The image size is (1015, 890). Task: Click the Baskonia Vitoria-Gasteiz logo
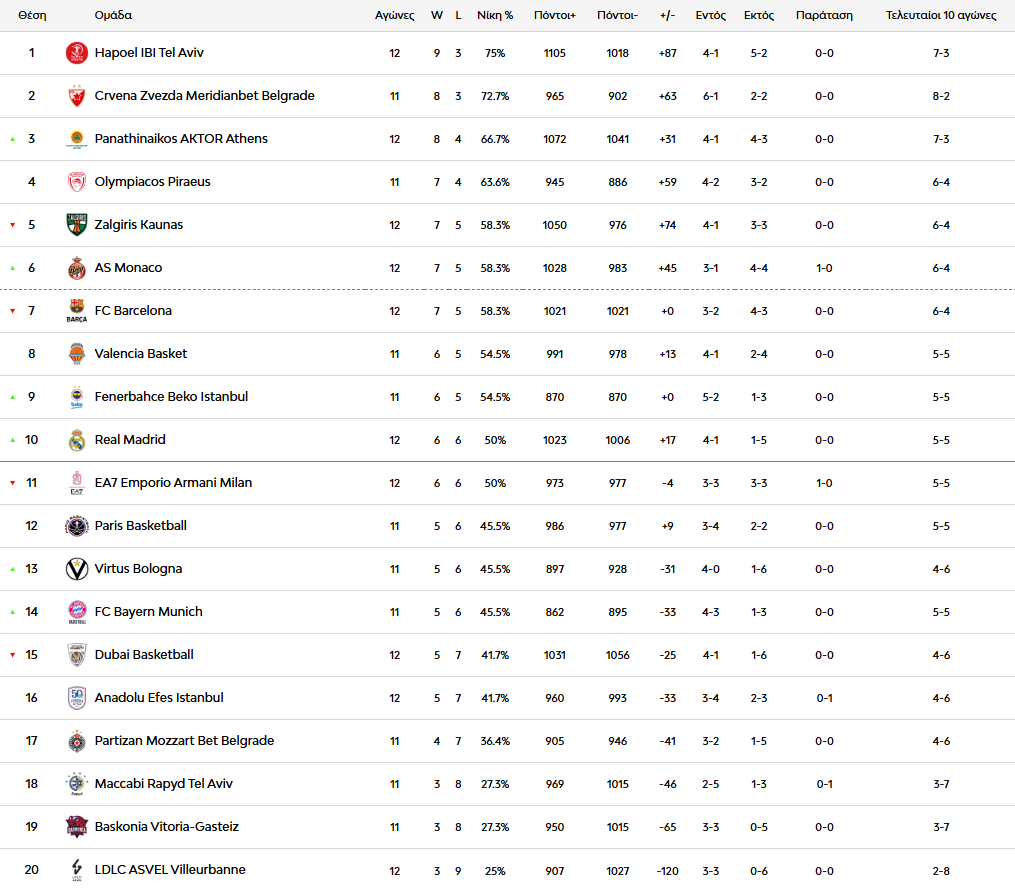77,827
